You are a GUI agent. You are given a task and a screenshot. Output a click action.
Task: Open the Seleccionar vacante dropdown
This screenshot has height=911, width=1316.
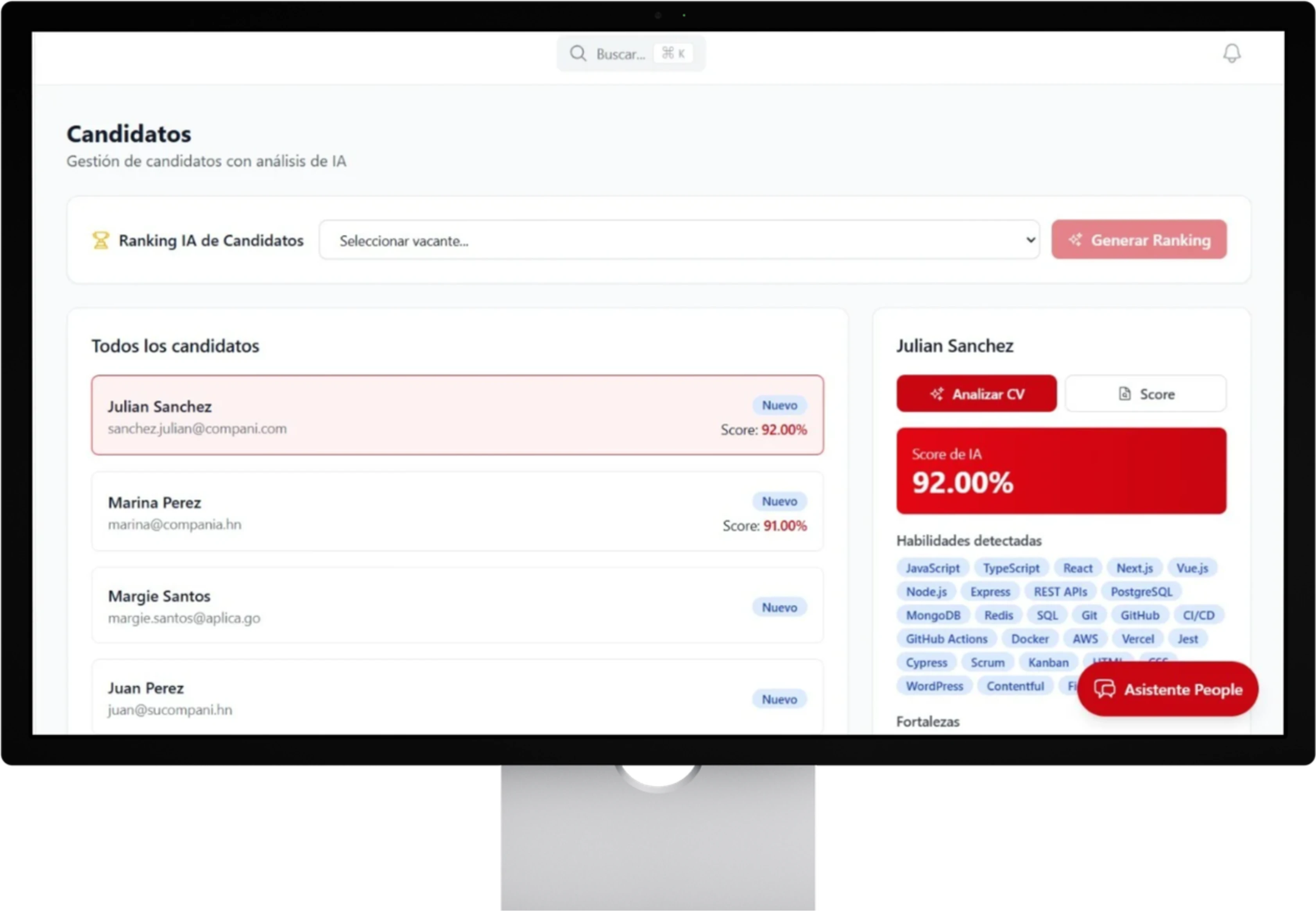pyautogui.click(x=679, y=240)
